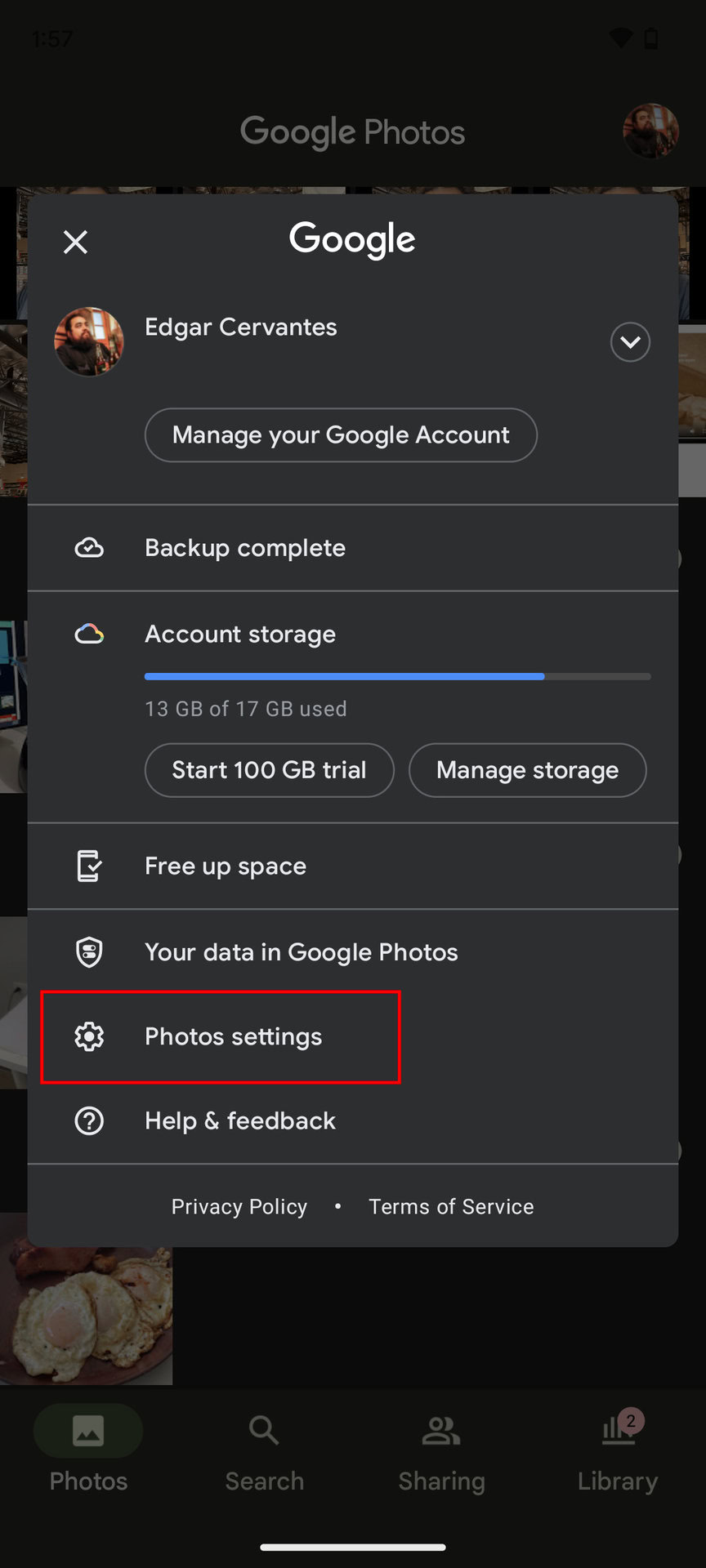Viewport: 706px width, 1568px height.
Task: Open Manage storage
Action: click(x=527, y=770)
